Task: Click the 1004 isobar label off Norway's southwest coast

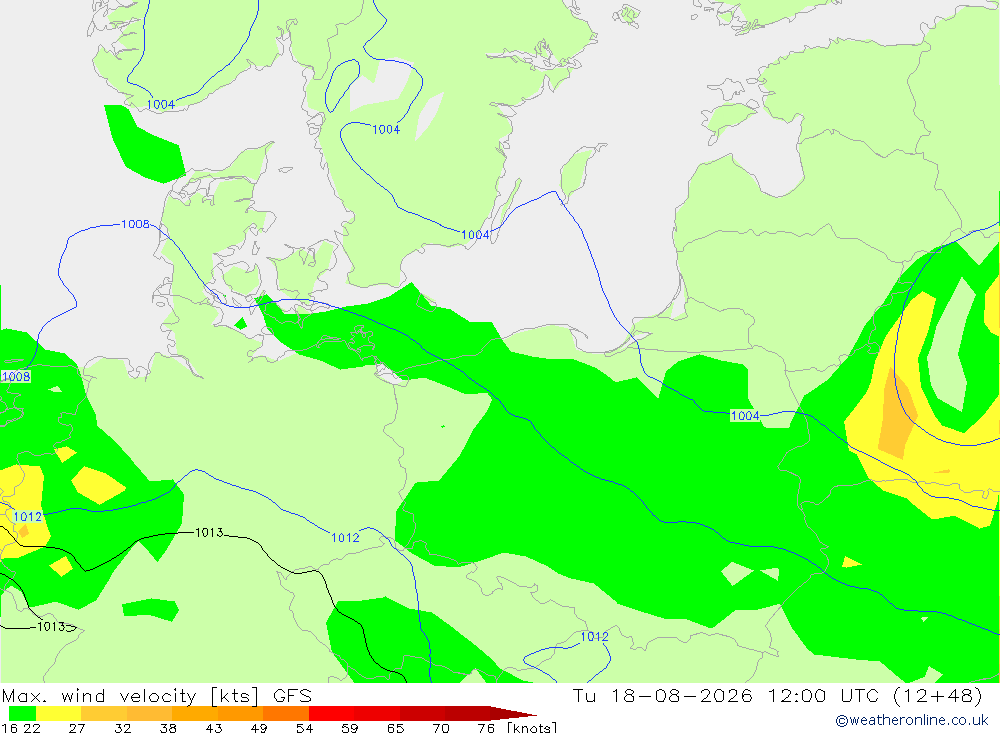Action: click(161, 105)
